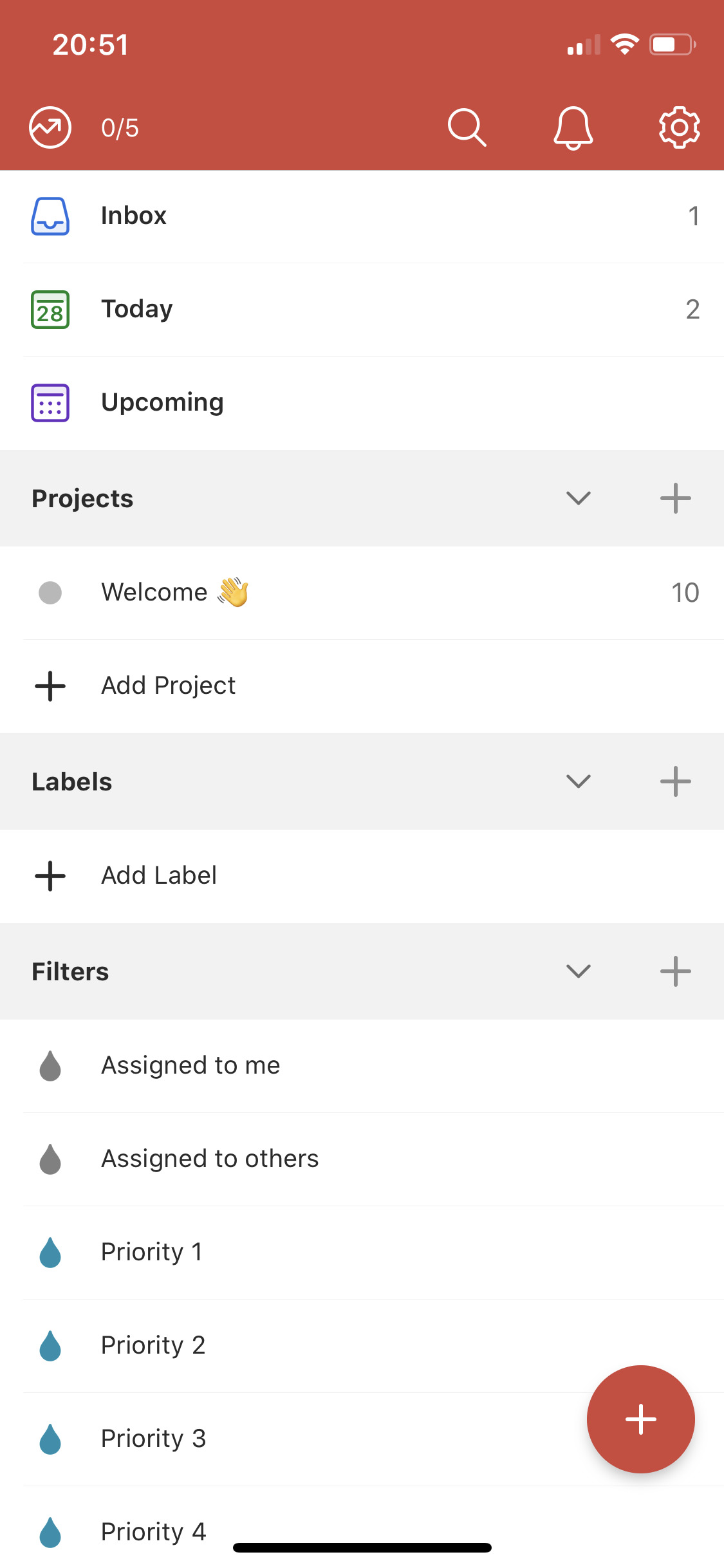
Task: Tap Add Label row
Action: pyautogui.click(x=159, y=875)
